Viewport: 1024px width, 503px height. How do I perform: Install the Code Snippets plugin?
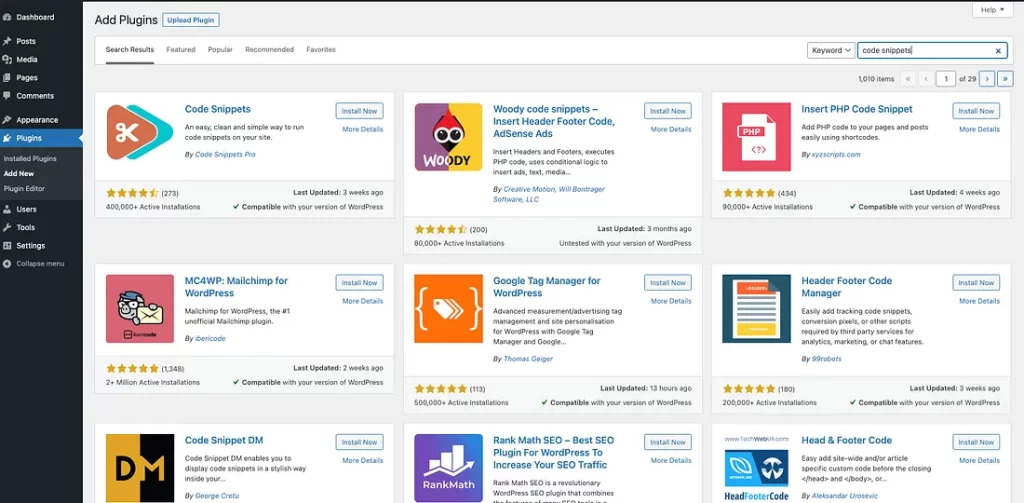click(x=359, y=111)
